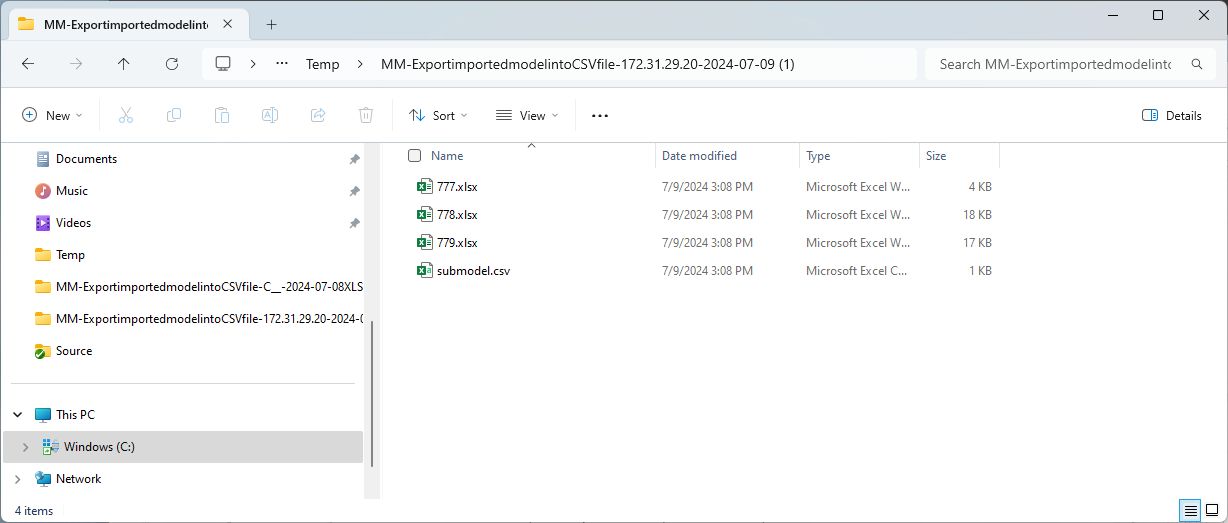Switch to large thumbnails view in status bar
The height and width of the screenshot is (523, 1228).
1211,510
